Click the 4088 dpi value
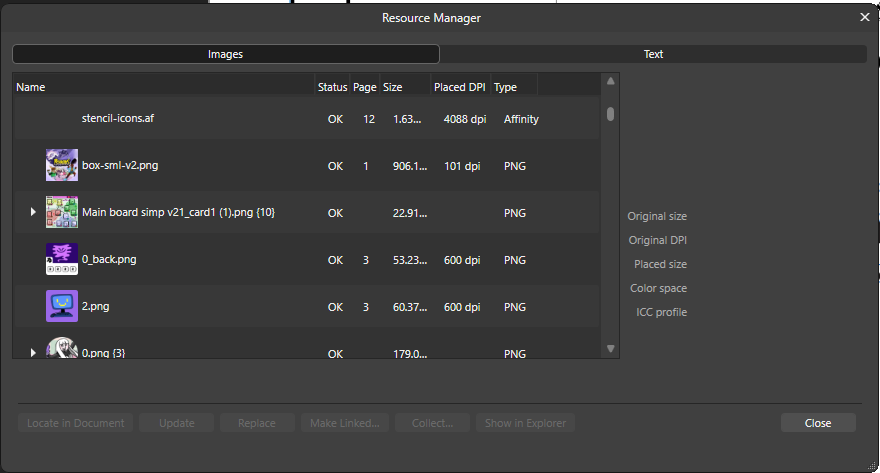Viewport: 880px width, 473px height. click(x=465, y=119)
